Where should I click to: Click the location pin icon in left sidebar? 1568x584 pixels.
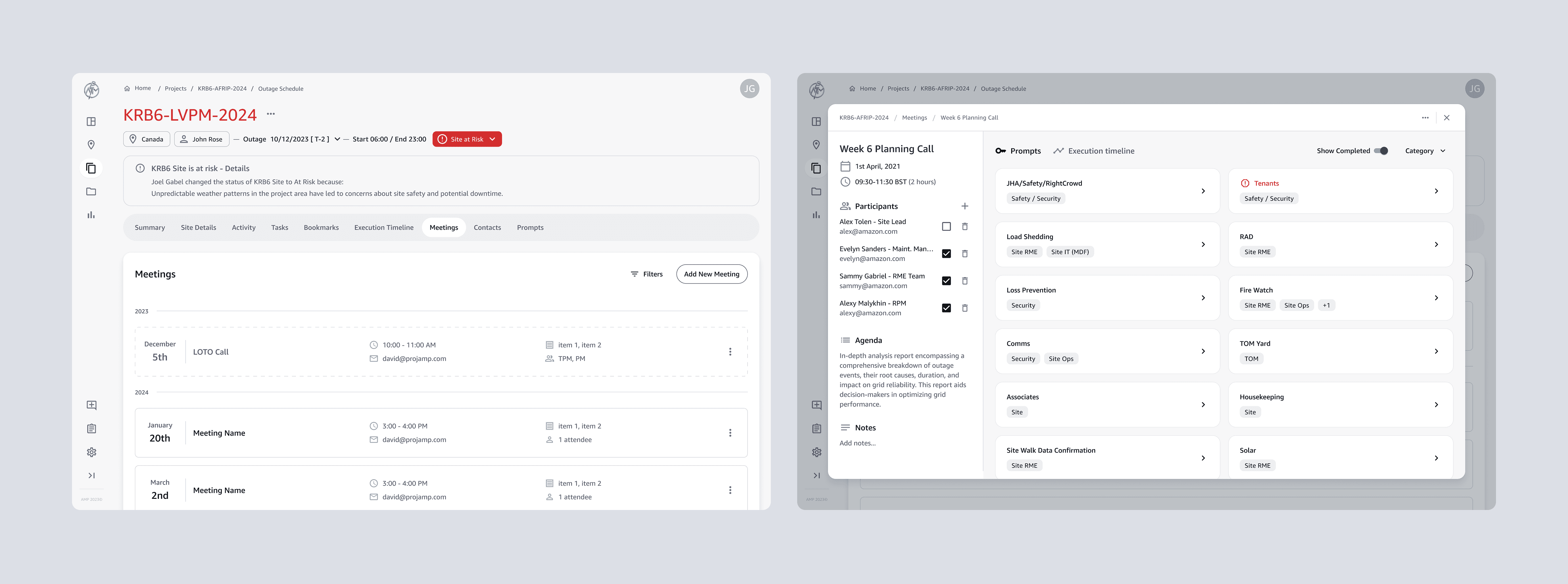point(91,145)
